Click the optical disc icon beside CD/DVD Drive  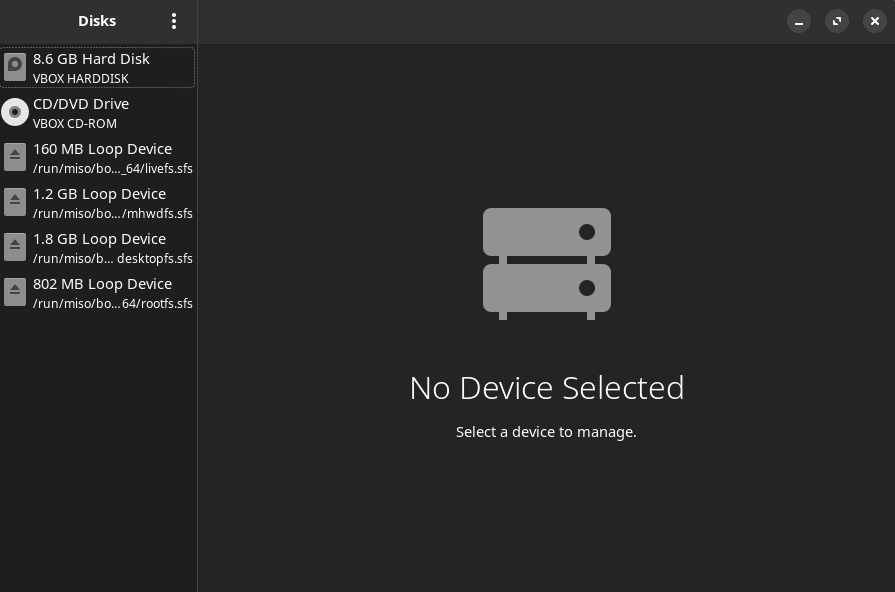[15, 112]
